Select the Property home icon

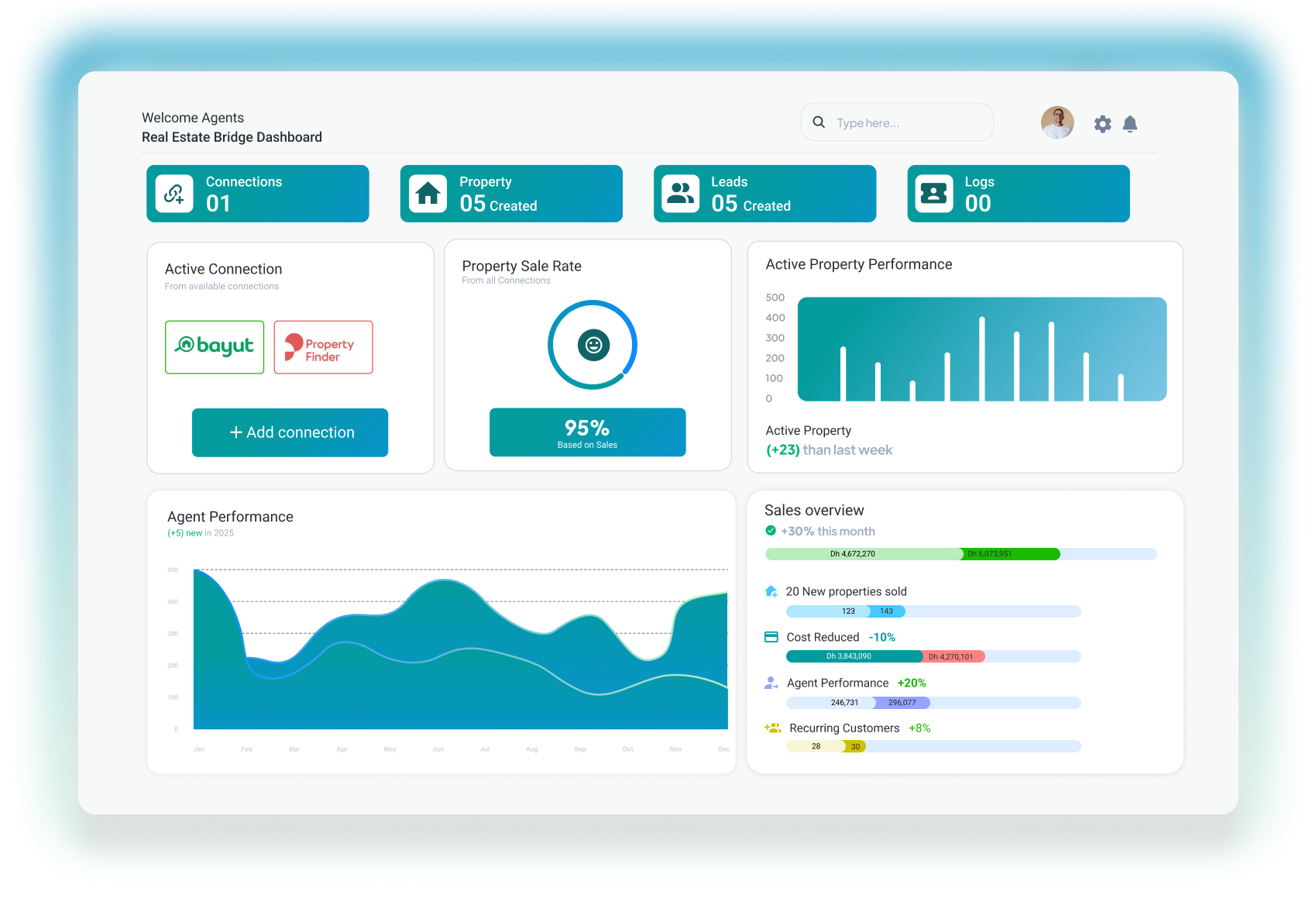[427, 193]
